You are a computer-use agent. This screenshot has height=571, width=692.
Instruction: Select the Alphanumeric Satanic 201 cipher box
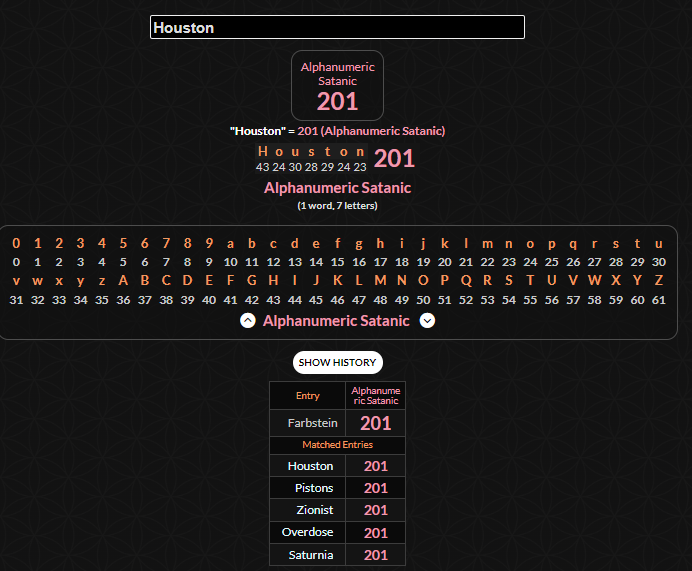click(x=337, y=85)
